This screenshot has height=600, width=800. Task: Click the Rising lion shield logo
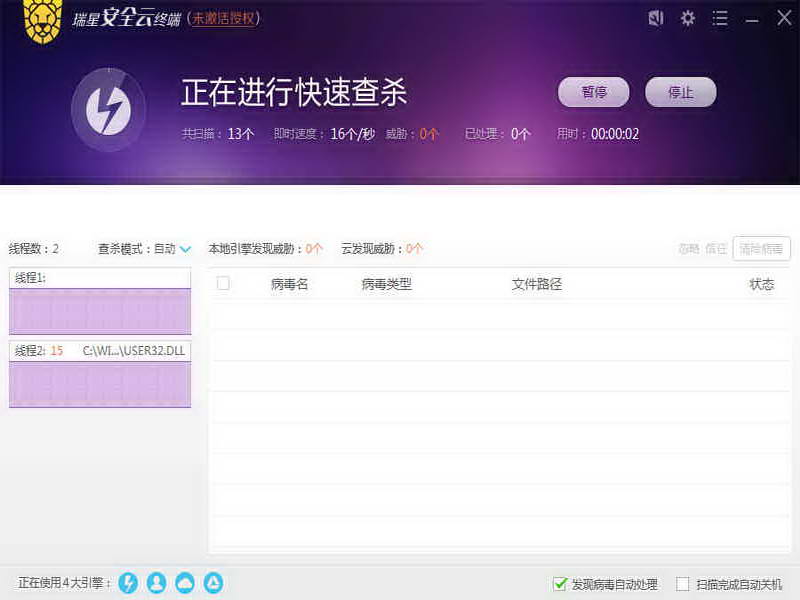(x=43, y=21)
